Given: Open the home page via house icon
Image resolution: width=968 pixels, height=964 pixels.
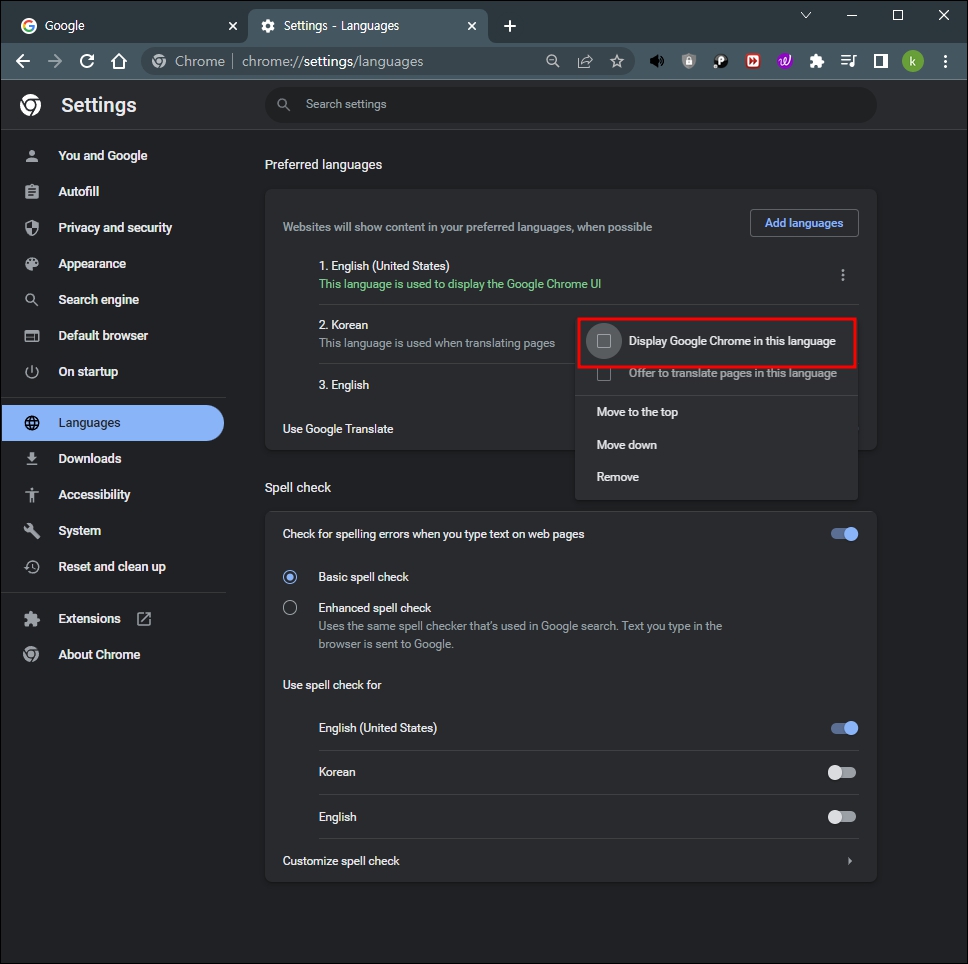Looking at the screenshot, I should coord(119,61).
